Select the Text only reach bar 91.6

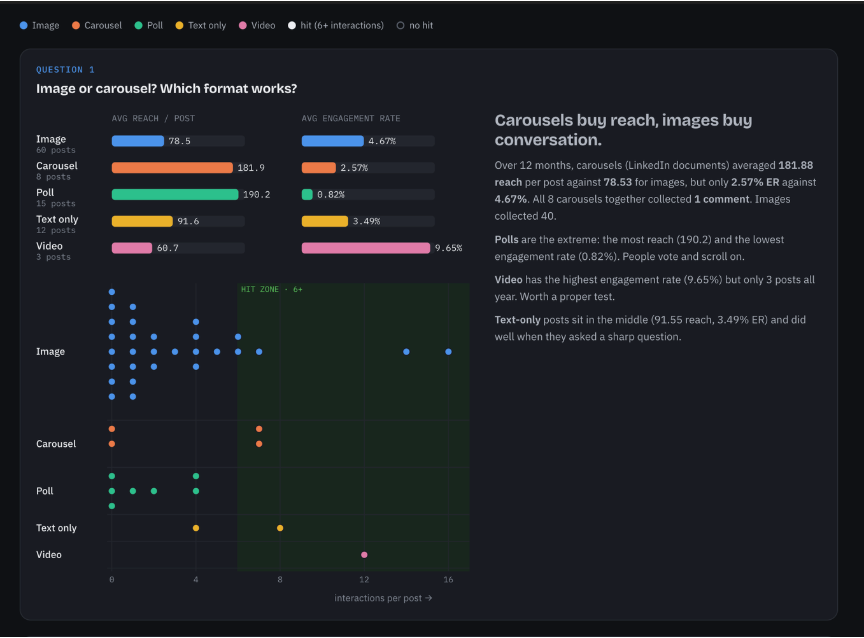142,221
